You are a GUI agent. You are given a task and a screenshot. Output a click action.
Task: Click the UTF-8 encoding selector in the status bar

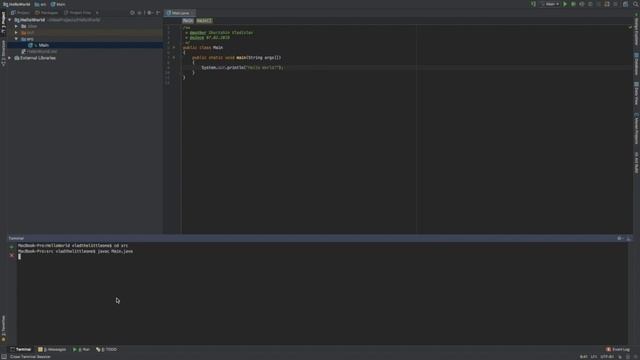[x=607, y=357]
